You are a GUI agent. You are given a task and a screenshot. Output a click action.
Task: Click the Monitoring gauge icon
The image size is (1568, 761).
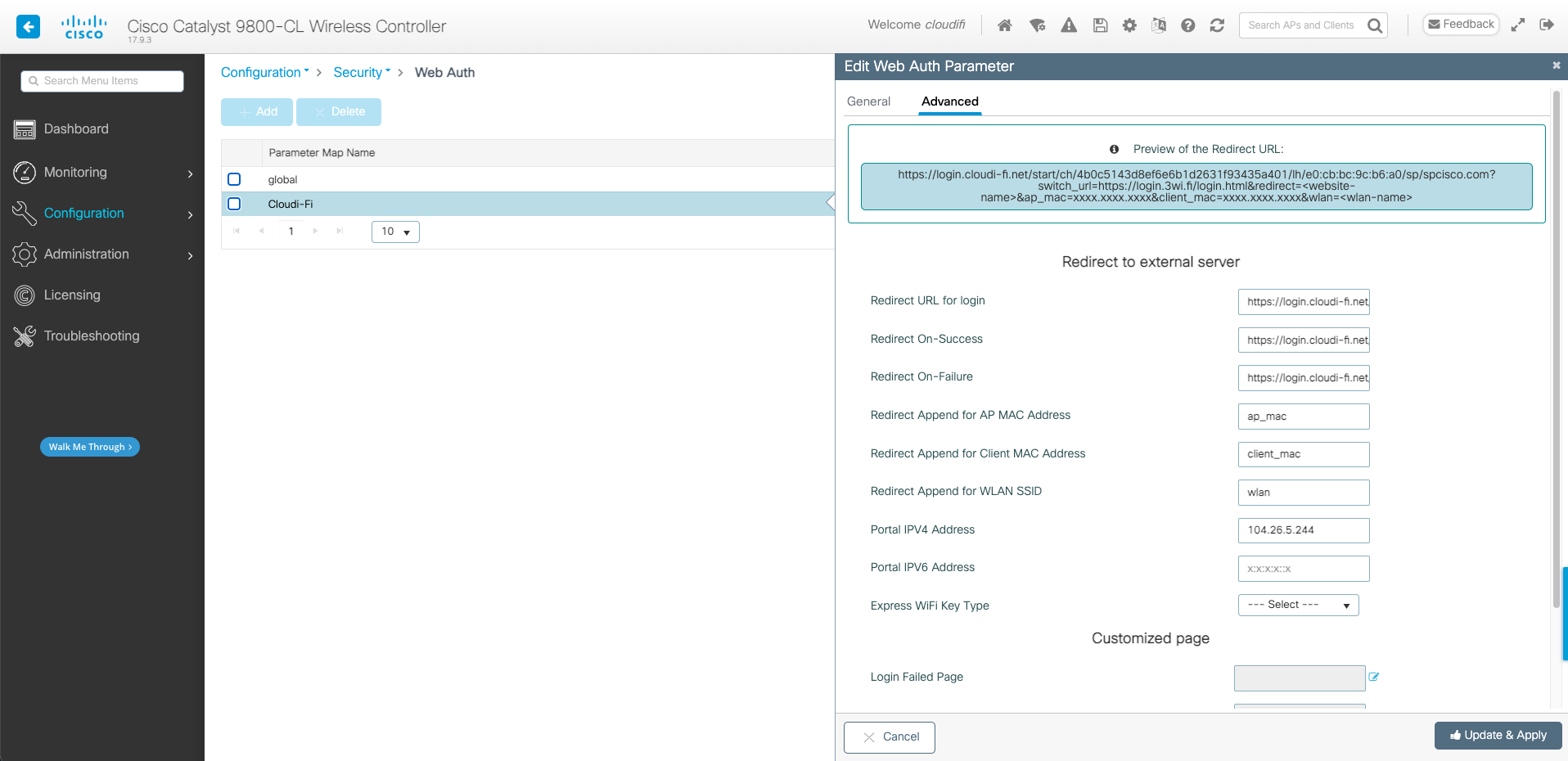[25, 172]
